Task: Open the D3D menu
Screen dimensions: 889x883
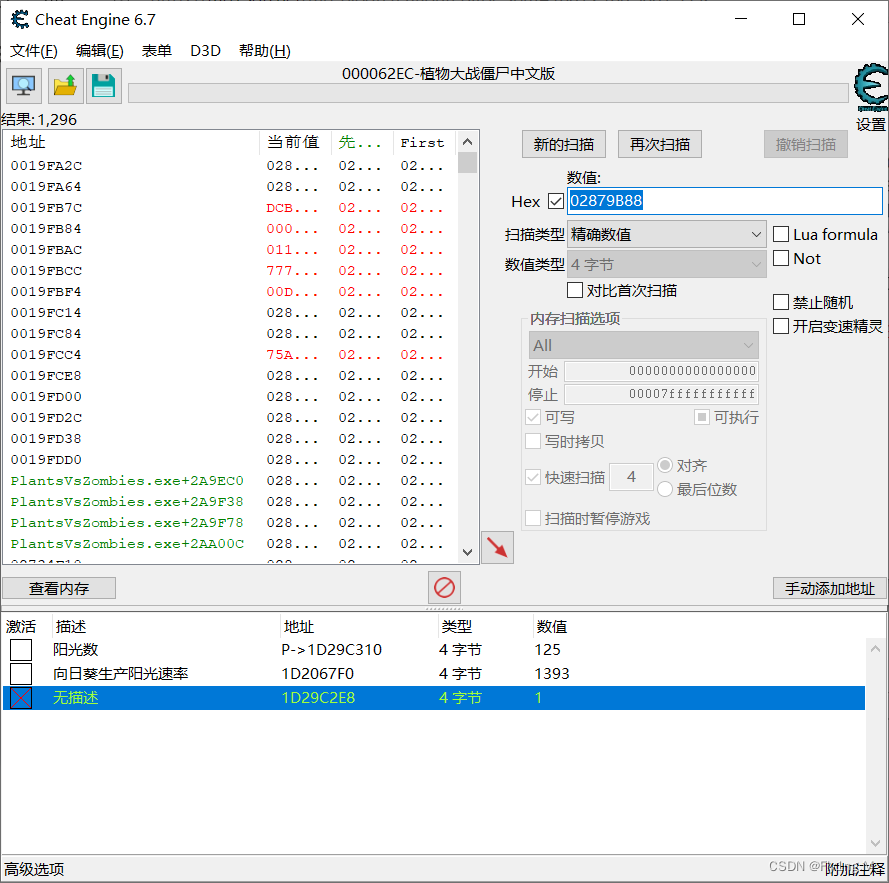Action: [x=205, y=51]
